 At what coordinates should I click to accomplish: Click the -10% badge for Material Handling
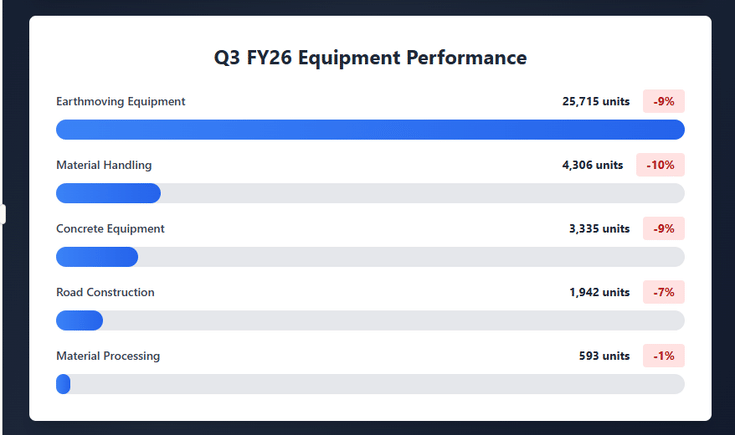coord(660,165)
